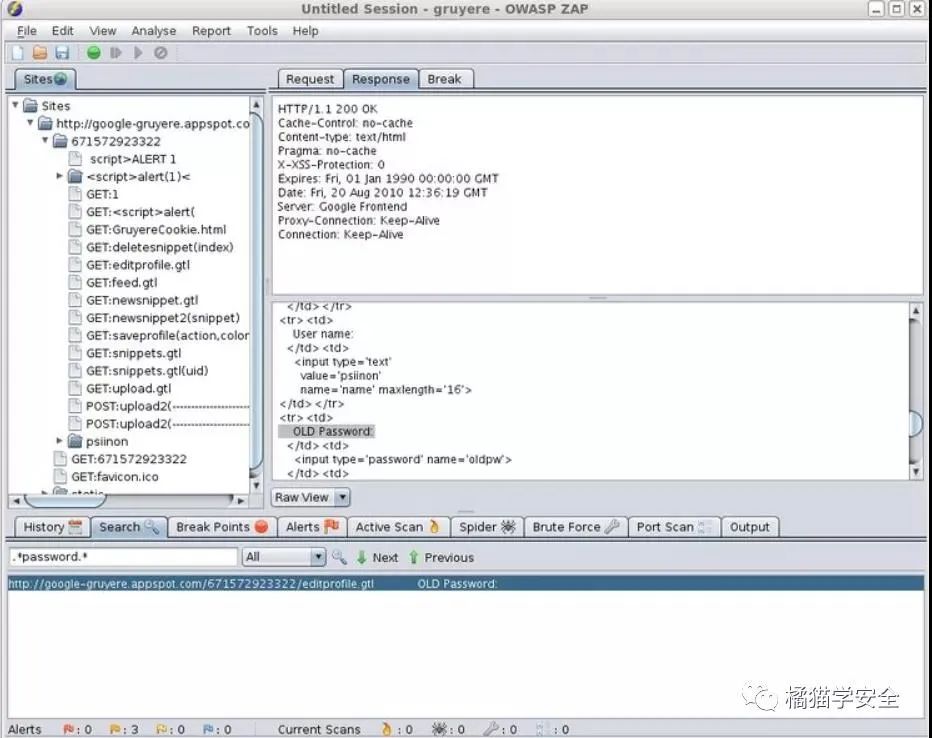Viewport: 932px width, 738px height.
Task: Click the status bar active scan flame icon
Action: [387, 729]
